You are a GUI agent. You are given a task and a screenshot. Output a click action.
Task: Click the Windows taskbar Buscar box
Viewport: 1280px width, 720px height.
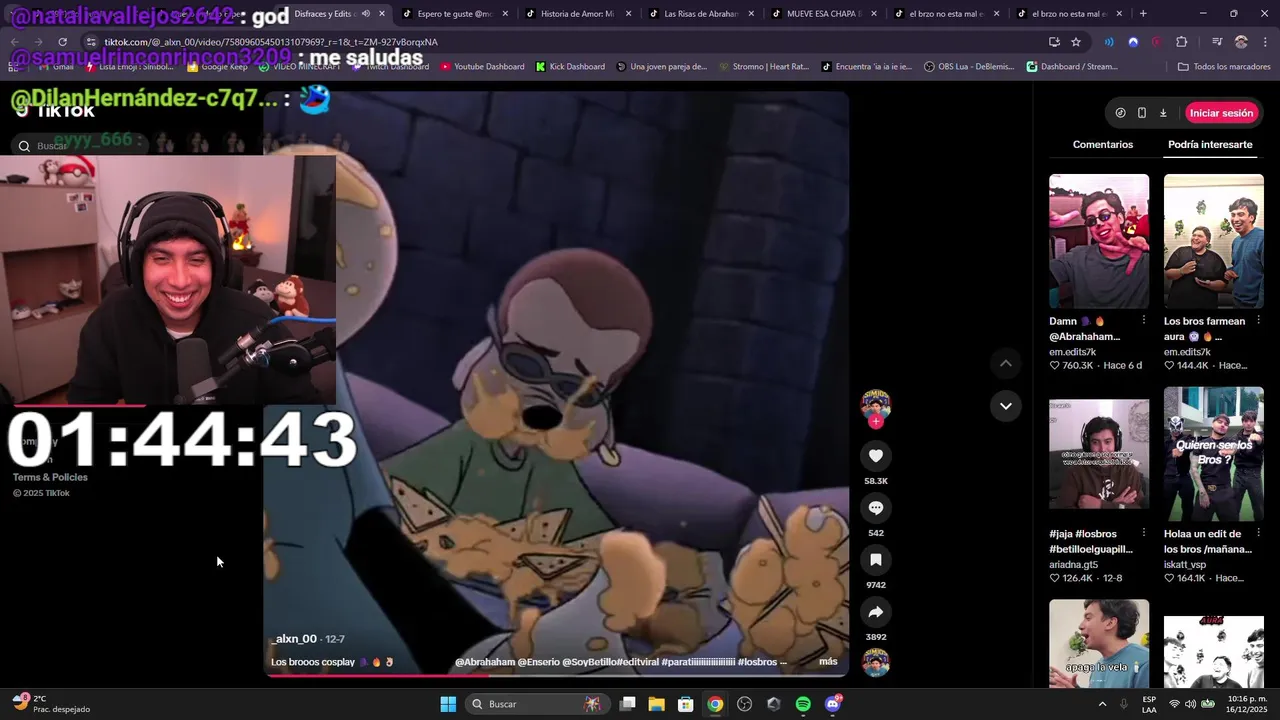538,704
